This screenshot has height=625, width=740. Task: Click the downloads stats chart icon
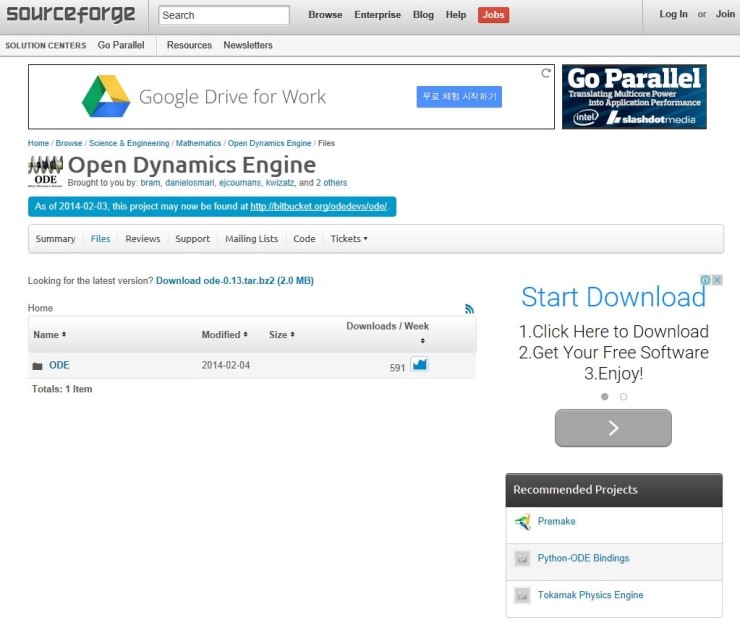[420, 365]
